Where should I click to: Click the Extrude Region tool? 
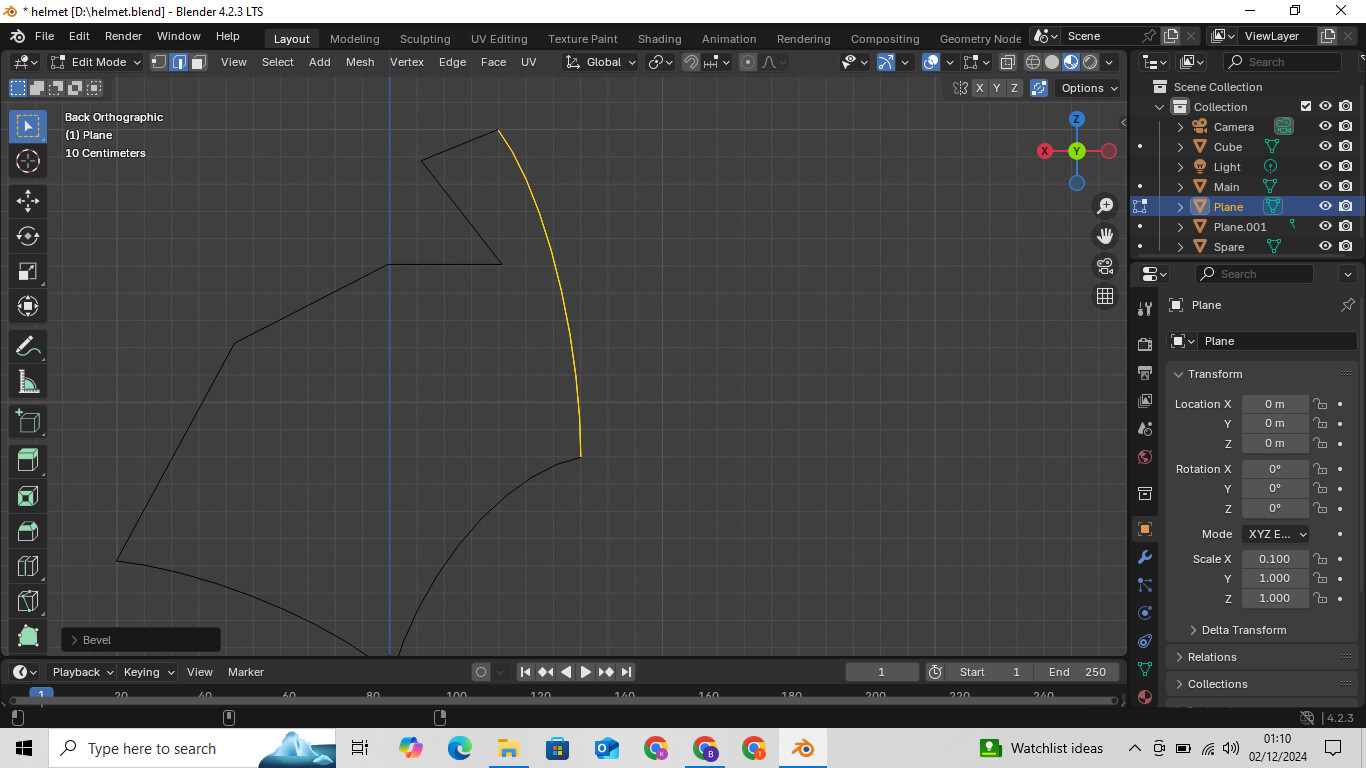pyautogui.click(x=28, y=460)
